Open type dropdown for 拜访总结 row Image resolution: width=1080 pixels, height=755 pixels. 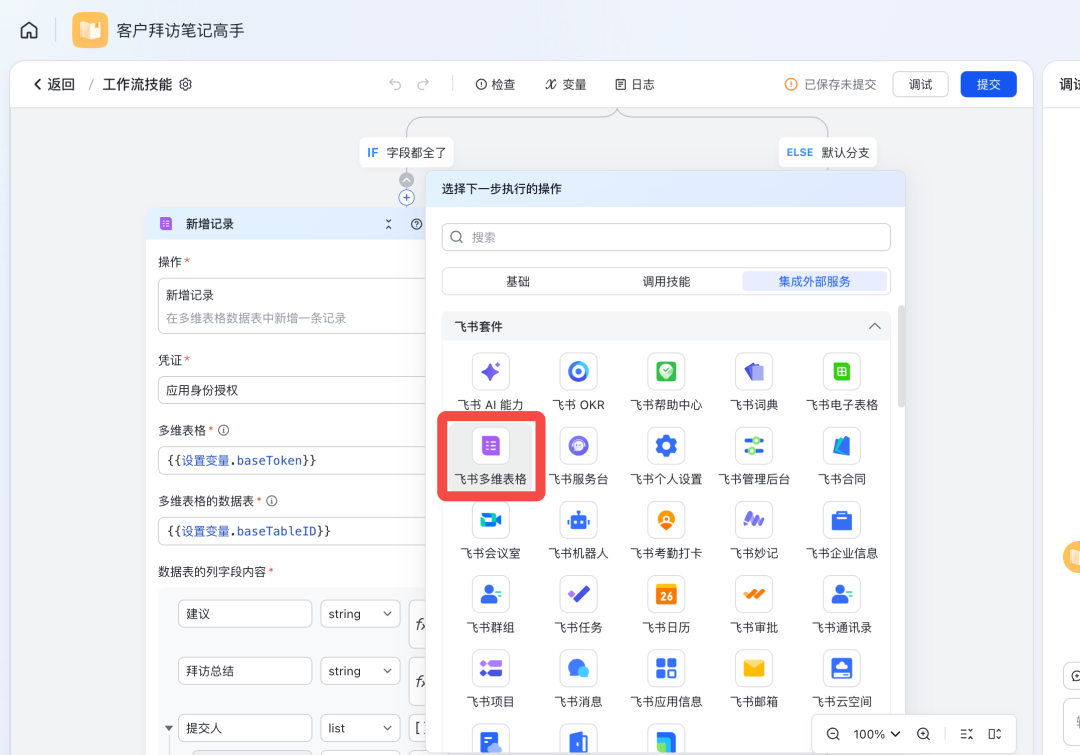click(x=360, y=671)
